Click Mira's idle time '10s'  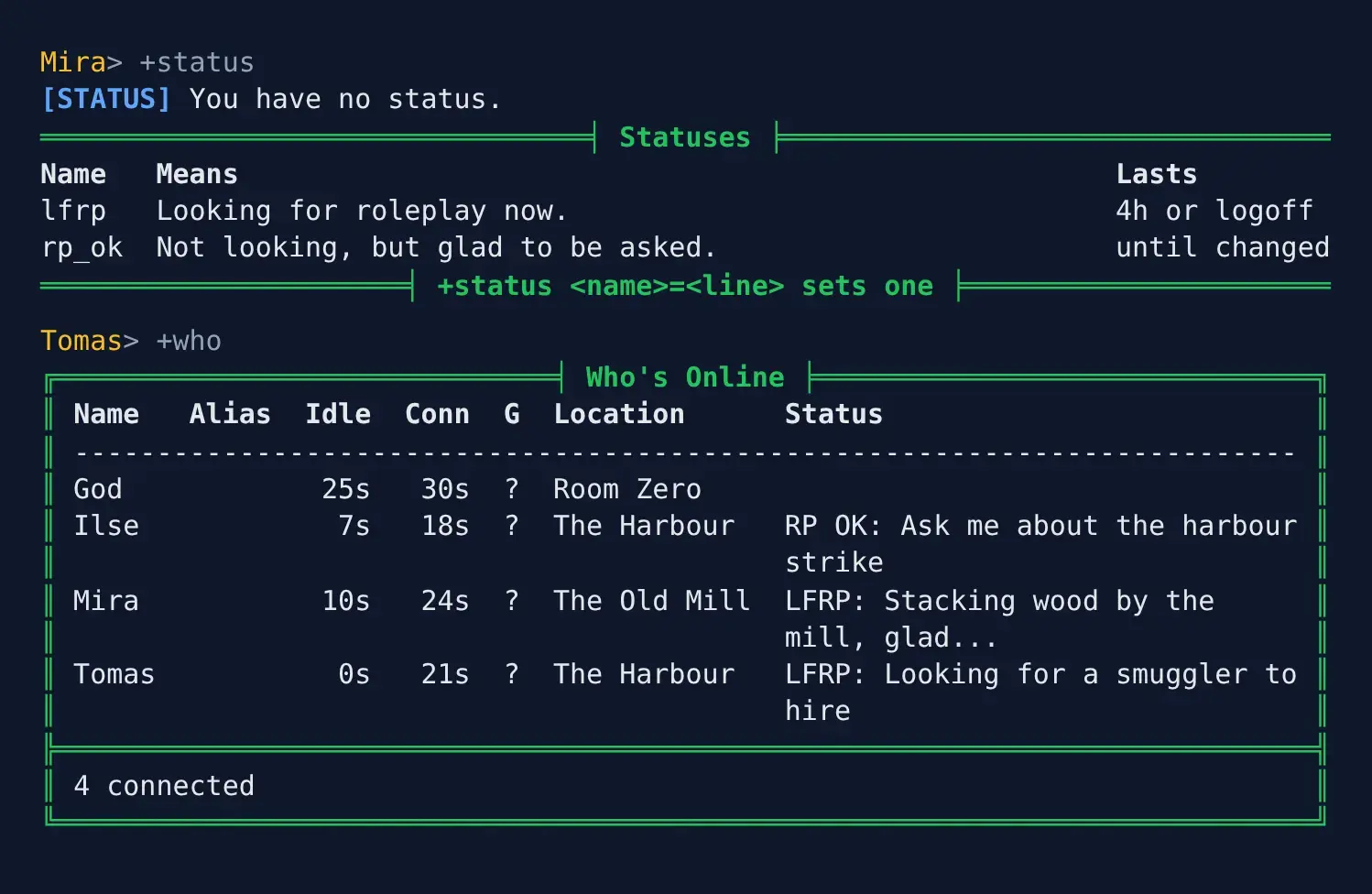point(346,601)
